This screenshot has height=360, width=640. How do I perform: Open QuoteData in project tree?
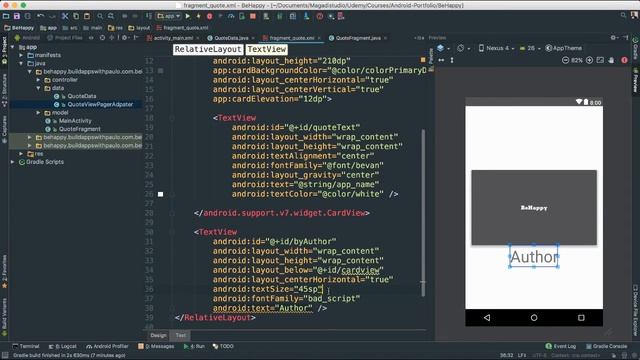[82, 96]
